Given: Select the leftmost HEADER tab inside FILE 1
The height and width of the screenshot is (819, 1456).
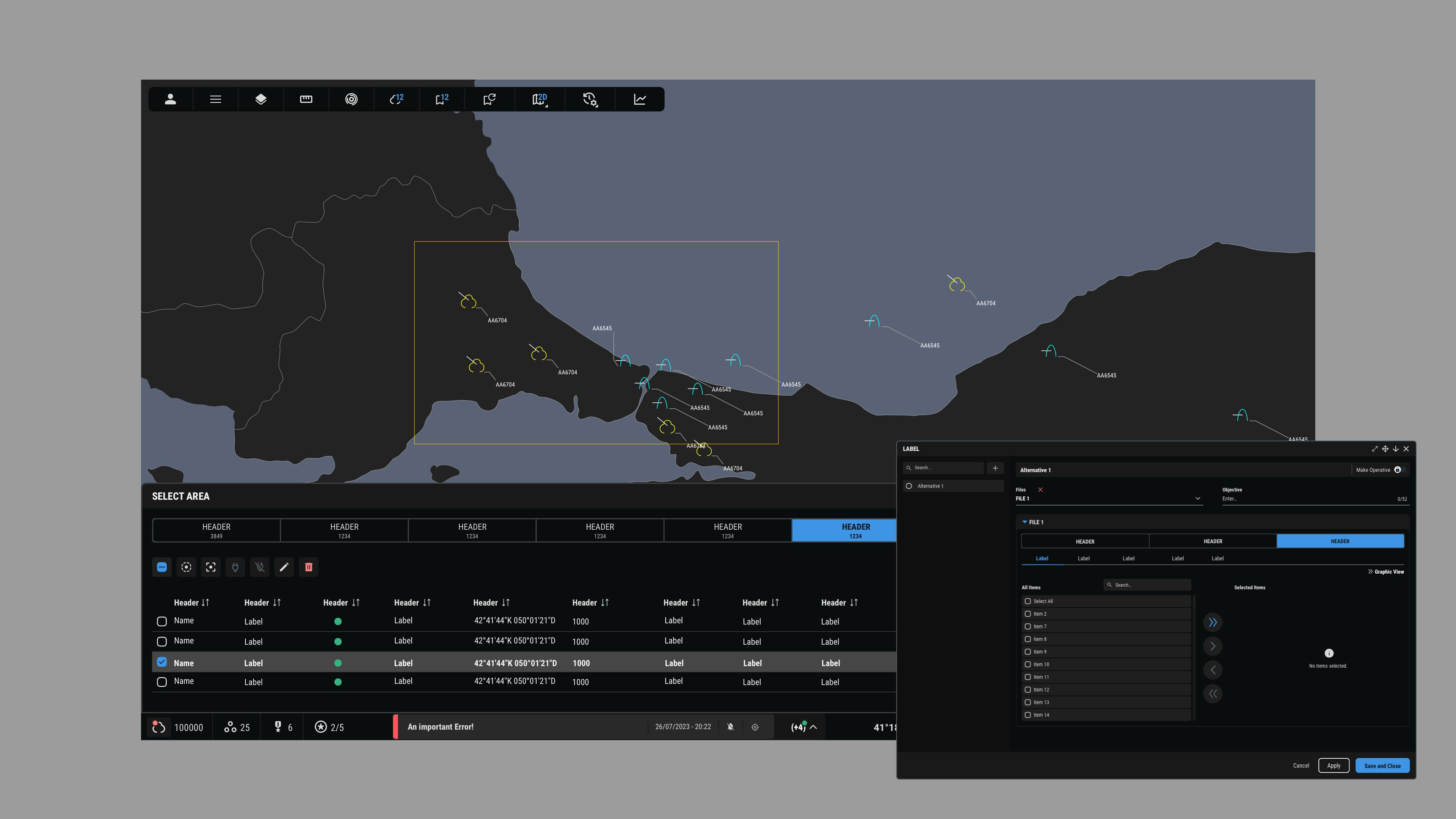Looking at the screenshot, I should click(x=1085, y=541).
